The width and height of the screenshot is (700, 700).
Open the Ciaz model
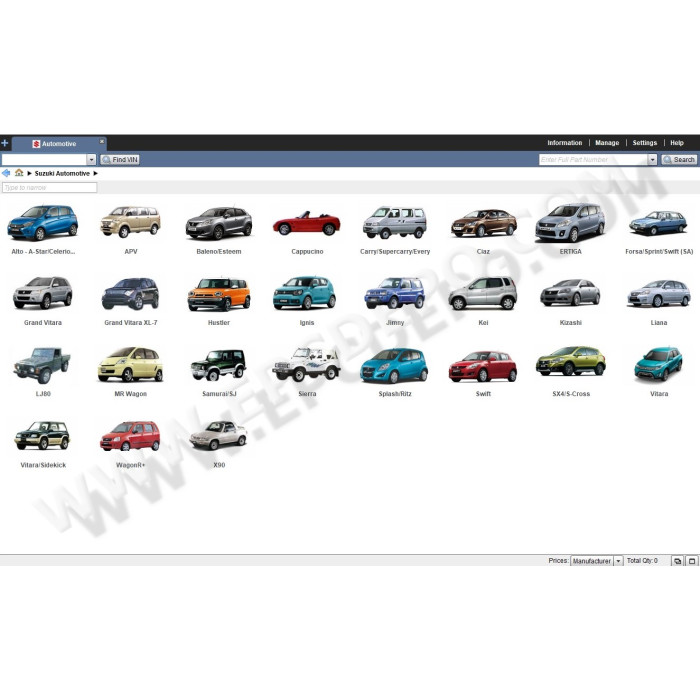483,229
